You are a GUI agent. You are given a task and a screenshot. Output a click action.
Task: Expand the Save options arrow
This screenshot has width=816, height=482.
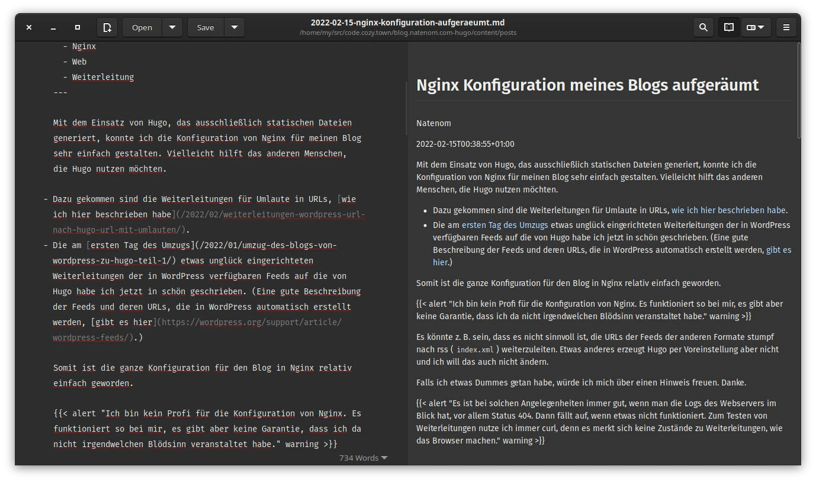[235, 28]
